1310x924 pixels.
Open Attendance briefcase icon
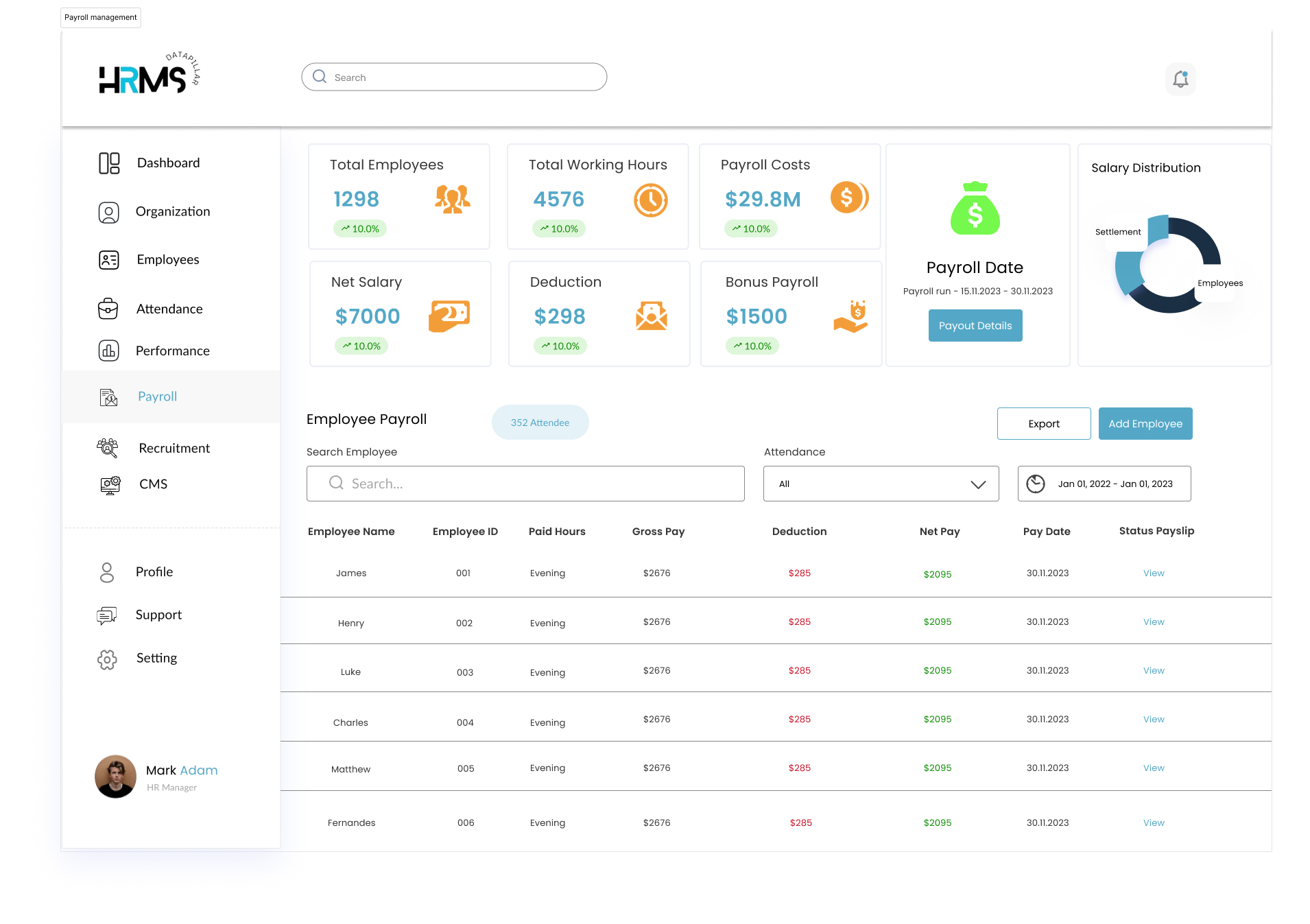point(108,309)
